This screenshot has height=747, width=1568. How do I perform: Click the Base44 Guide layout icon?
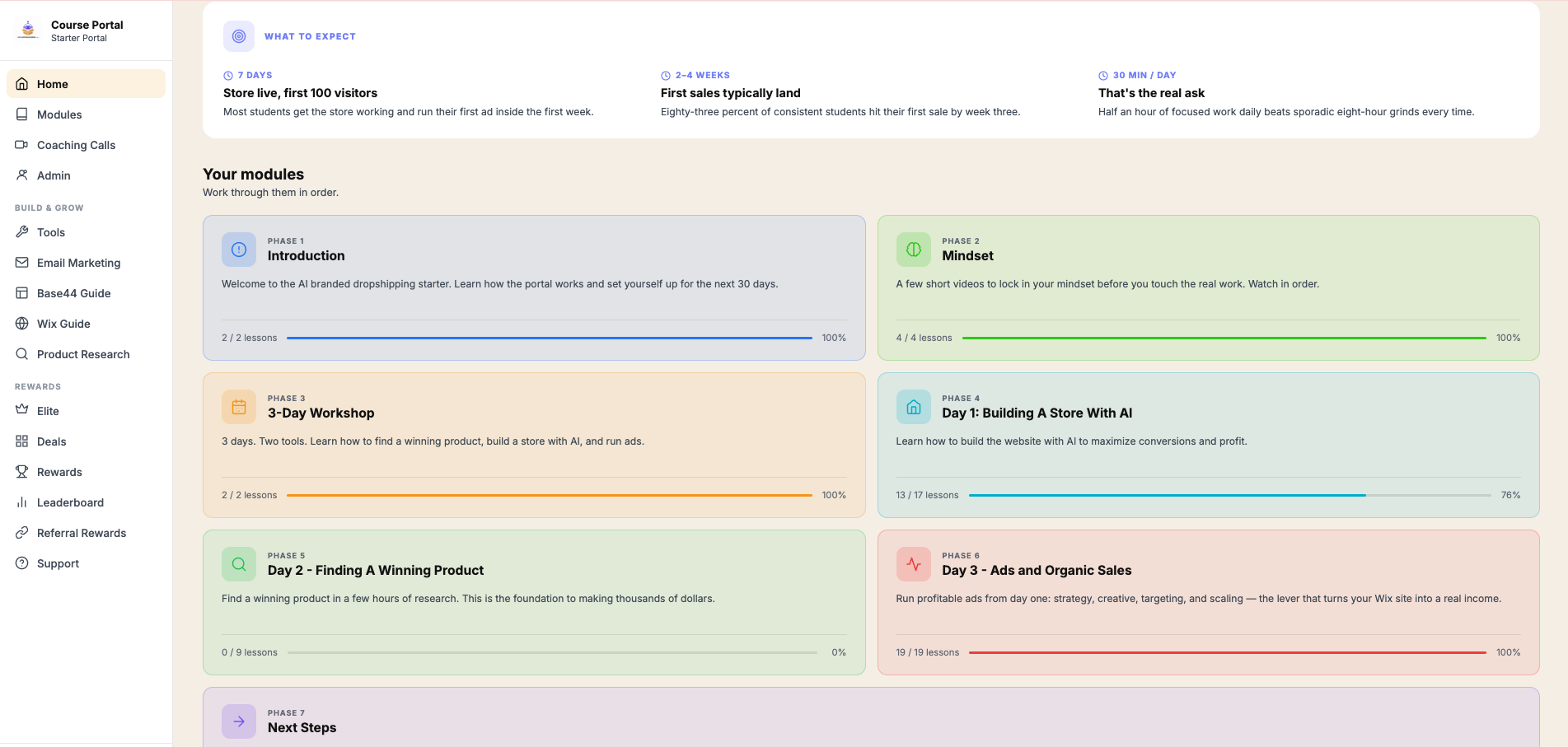[x=22, y=293]
